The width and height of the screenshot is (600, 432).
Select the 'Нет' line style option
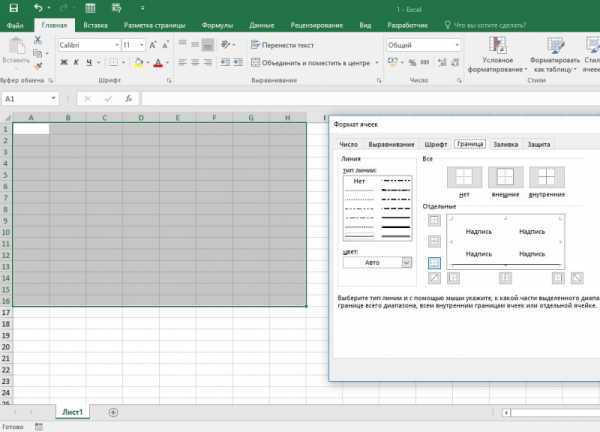359,181
